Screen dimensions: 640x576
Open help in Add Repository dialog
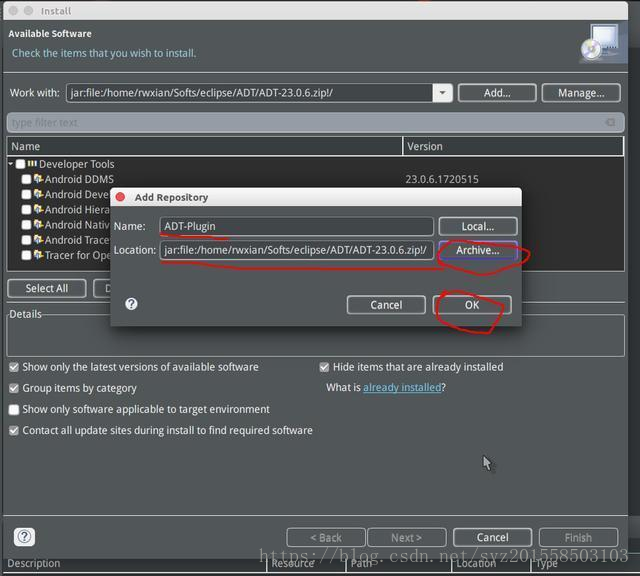[131, 304]
